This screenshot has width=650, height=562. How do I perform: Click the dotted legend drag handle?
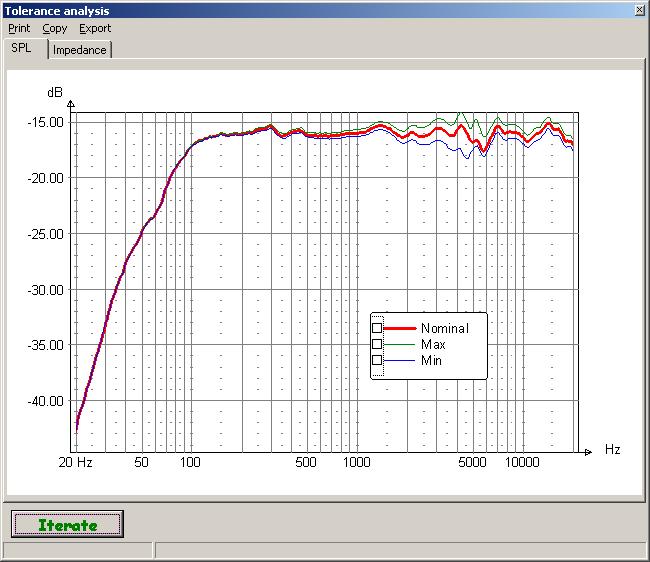[378, 346]
